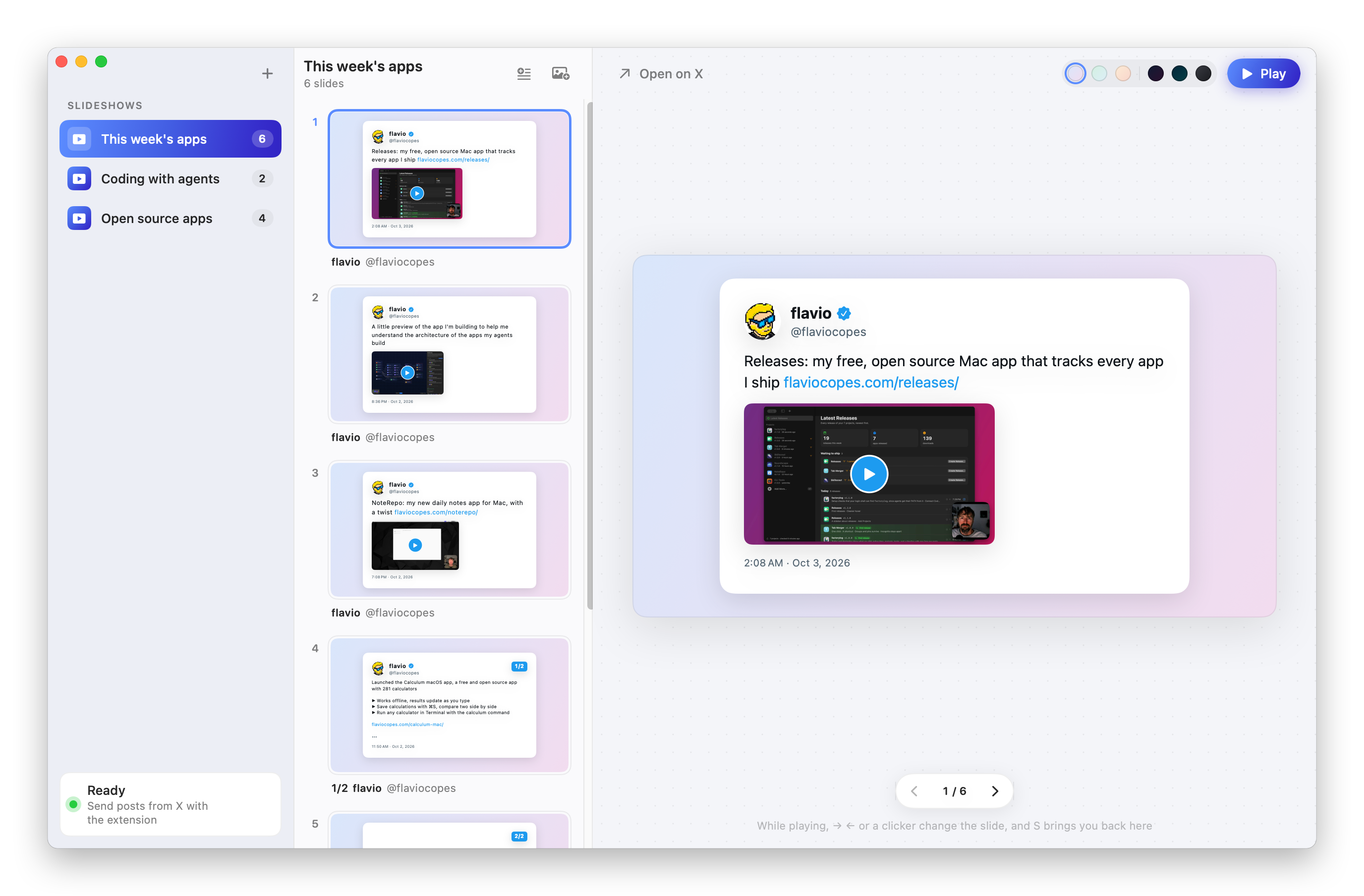
Task: Toggle slide captions list icon
Action: 524,73
